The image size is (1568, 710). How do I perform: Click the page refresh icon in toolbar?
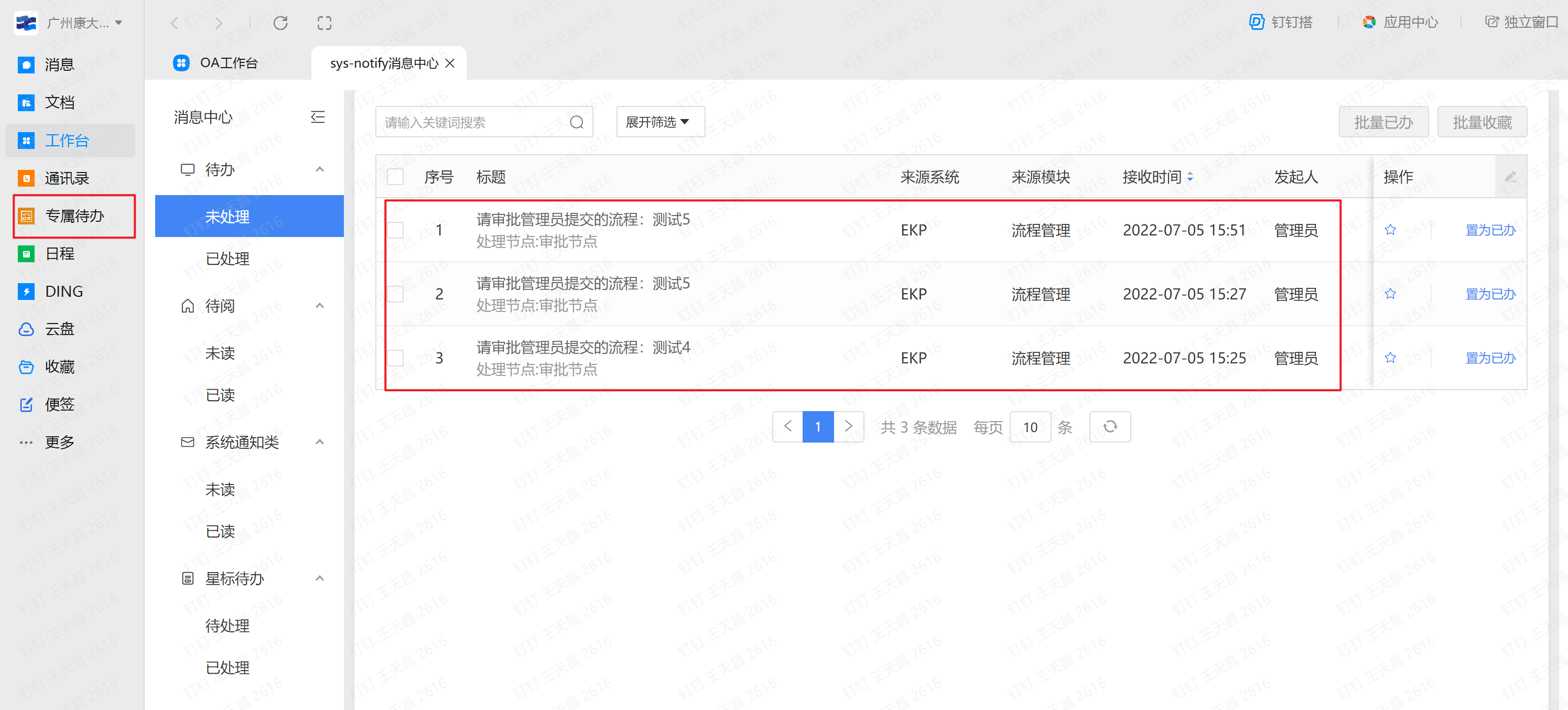[280, 23]
